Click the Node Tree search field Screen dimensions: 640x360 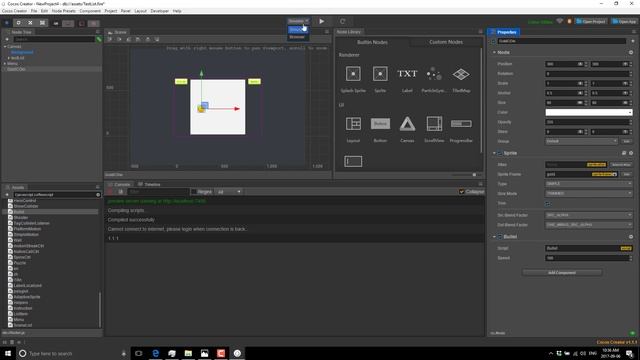(53, 39)
